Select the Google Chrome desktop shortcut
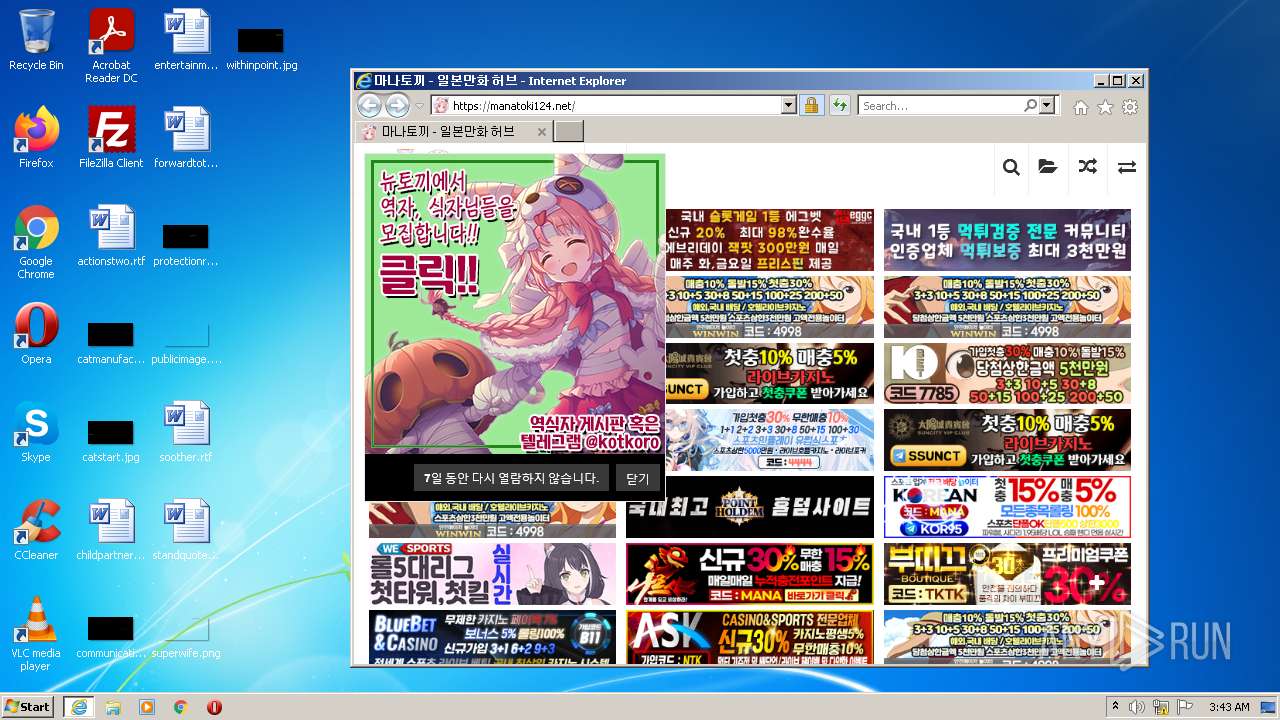This screenshot has width=1280, height=720. (36, 242)
